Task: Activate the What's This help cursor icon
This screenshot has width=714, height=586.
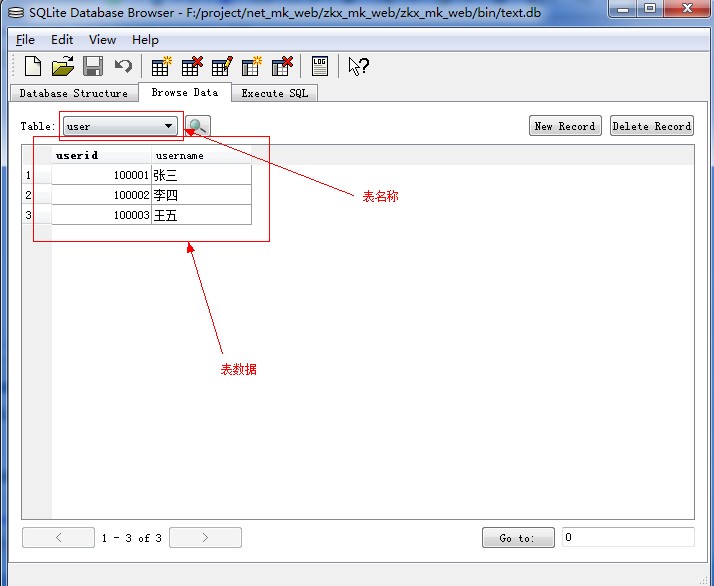Action: click(x=358, y=66)
